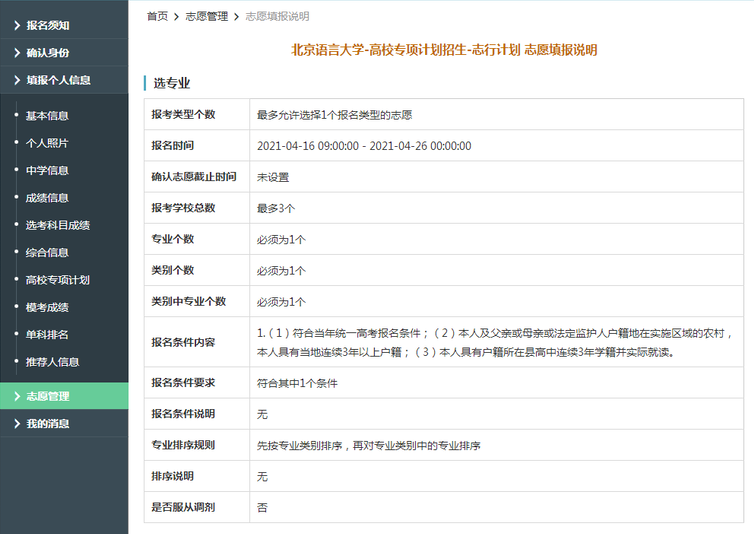Image resolution: width=754 pixels, height=534 pixels.
Task: Click the value 最多允许选择1个报名类型的志愿
Action: click(x=335, y=115)
